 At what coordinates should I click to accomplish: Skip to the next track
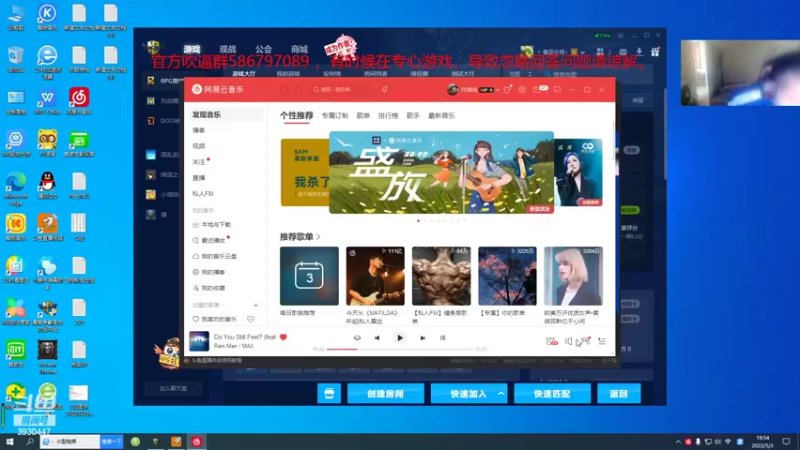(422, 338)
